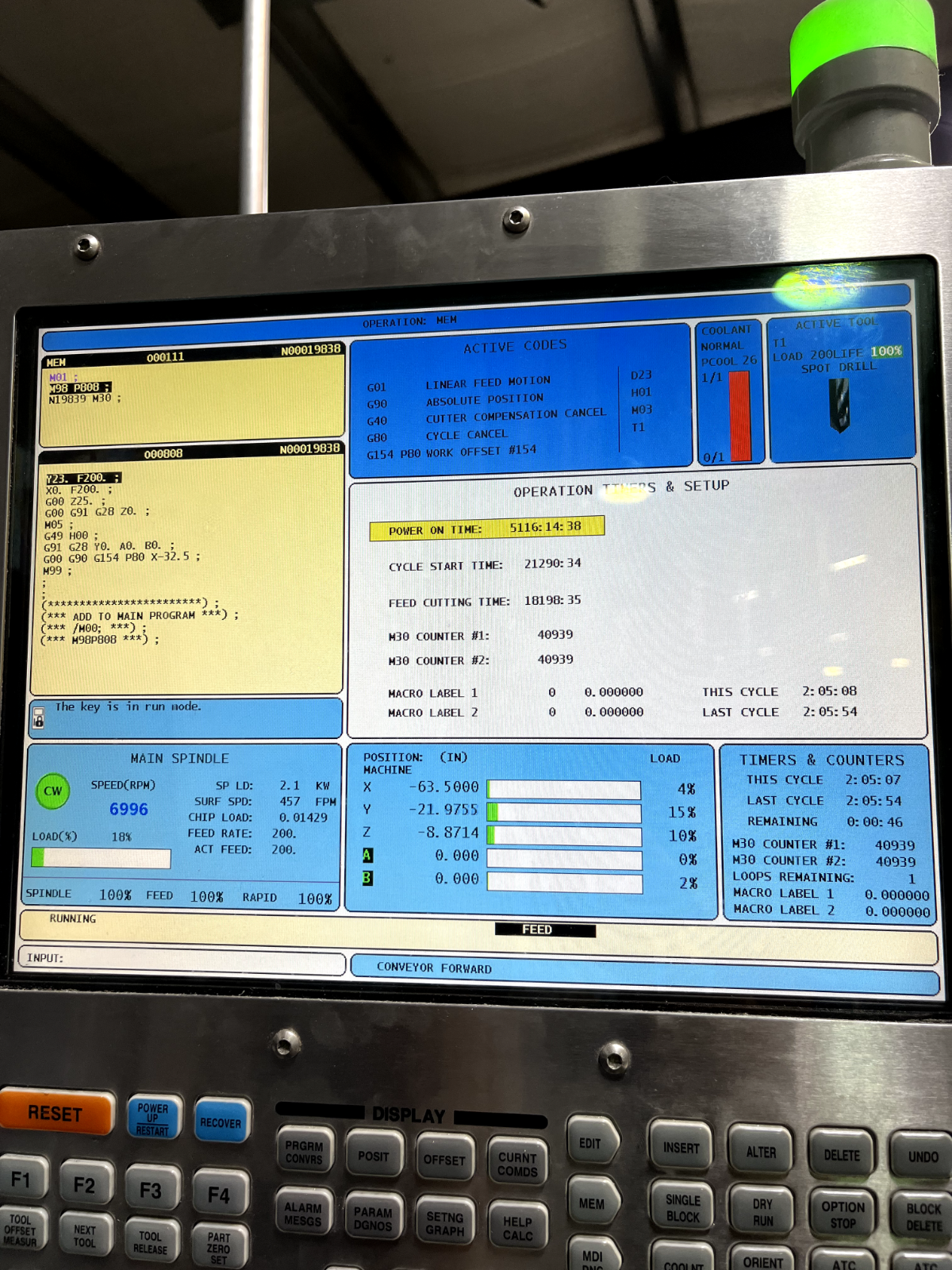This screenshot has height=1270, width=952.
Task: Click the INPUT field at screen bottom
Action: (182, 959)
